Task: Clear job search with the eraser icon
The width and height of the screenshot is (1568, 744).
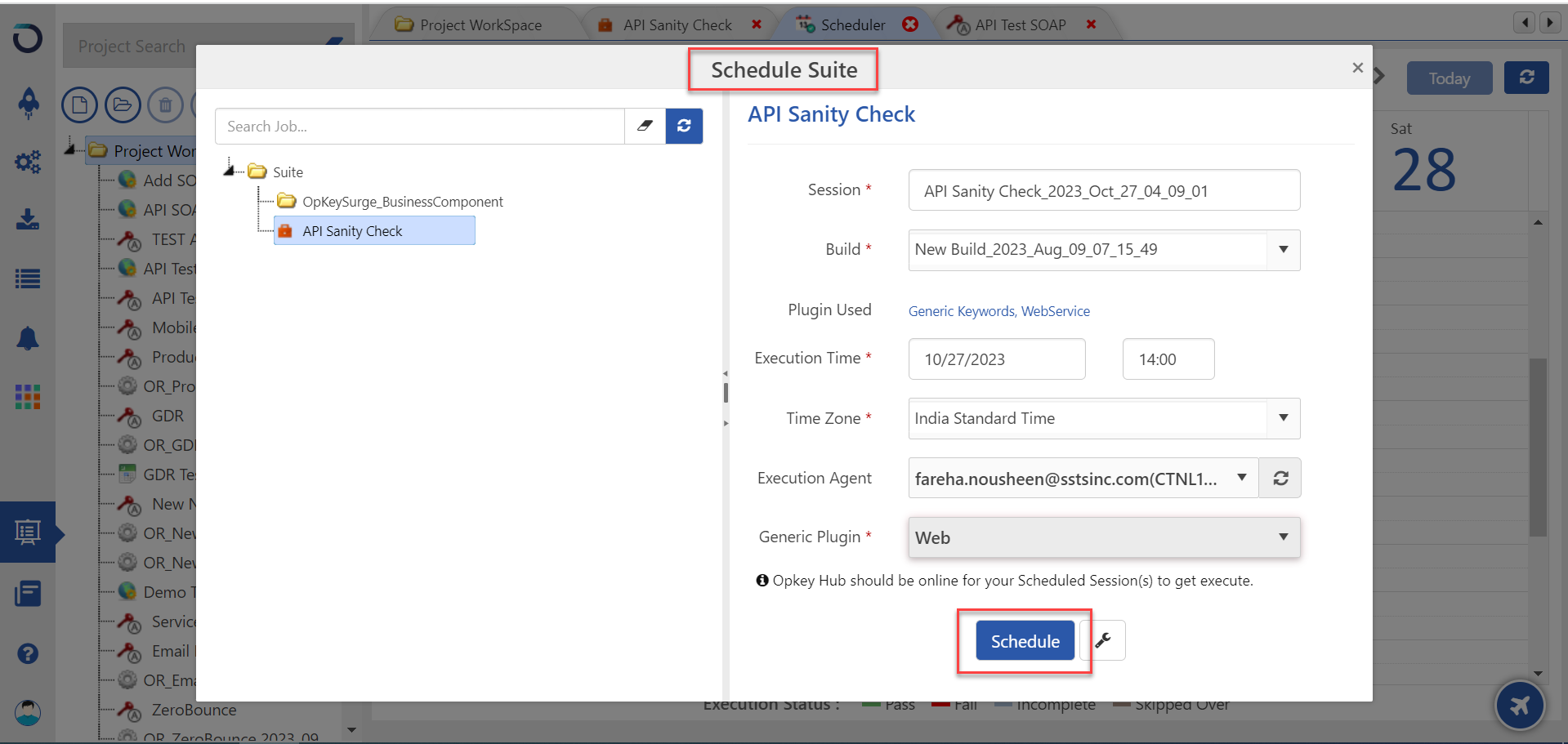Action: click(x=646, y=126)
